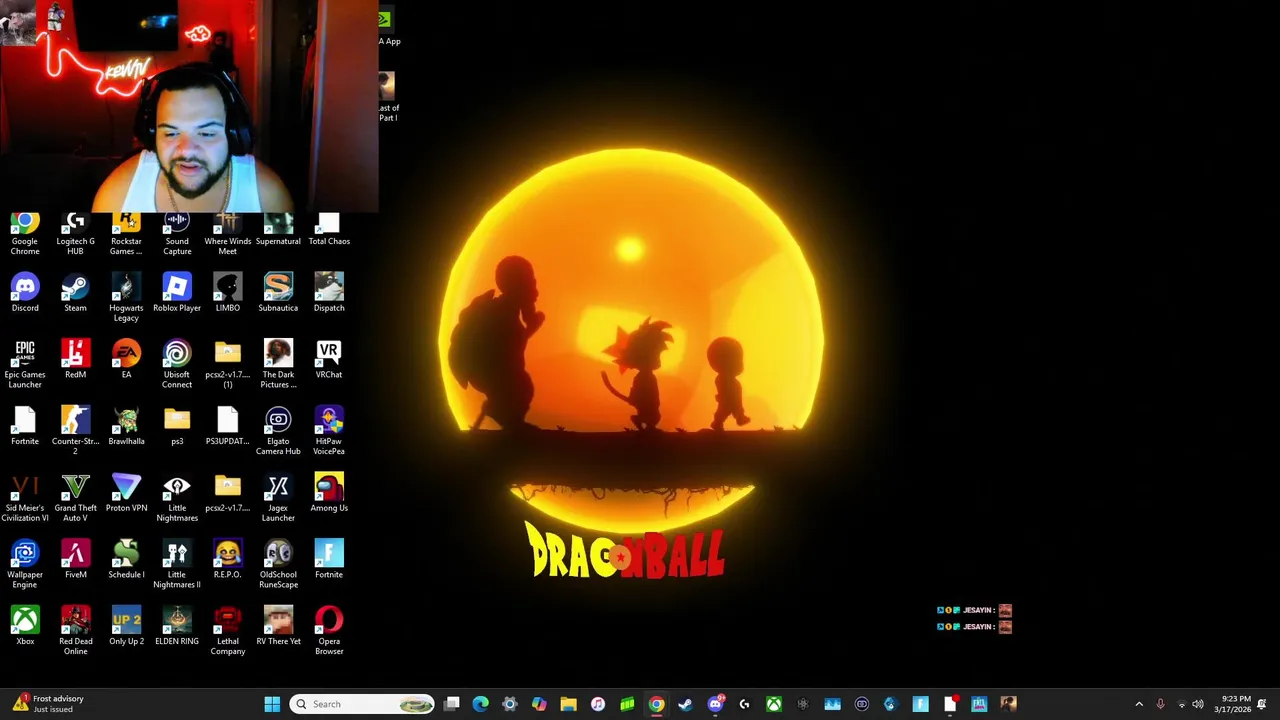Select Elgato Camera Hub desktop icon
1280x720 pixels.
point(278,431)
